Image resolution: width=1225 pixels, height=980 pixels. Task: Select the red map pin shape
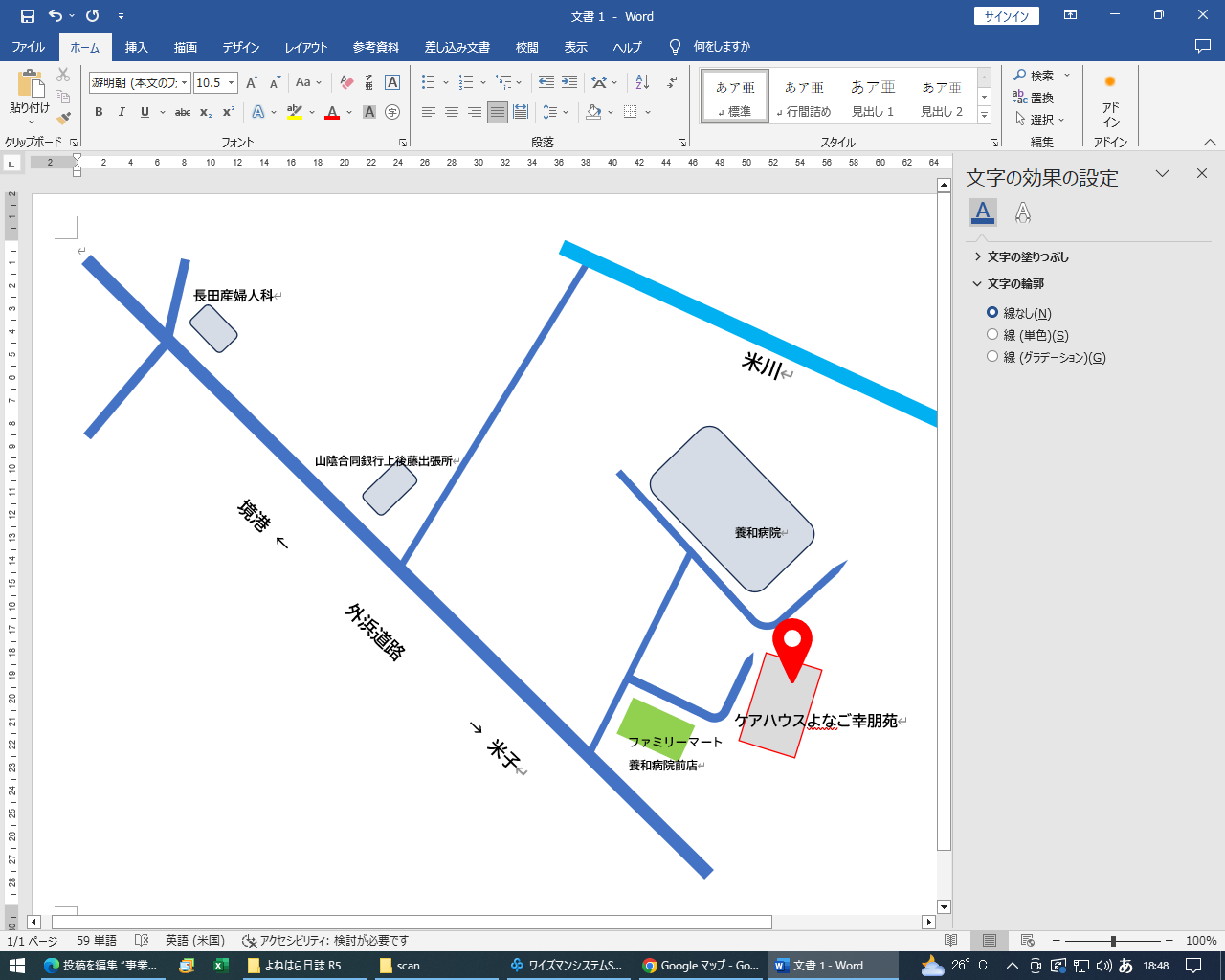coord(792,649)
